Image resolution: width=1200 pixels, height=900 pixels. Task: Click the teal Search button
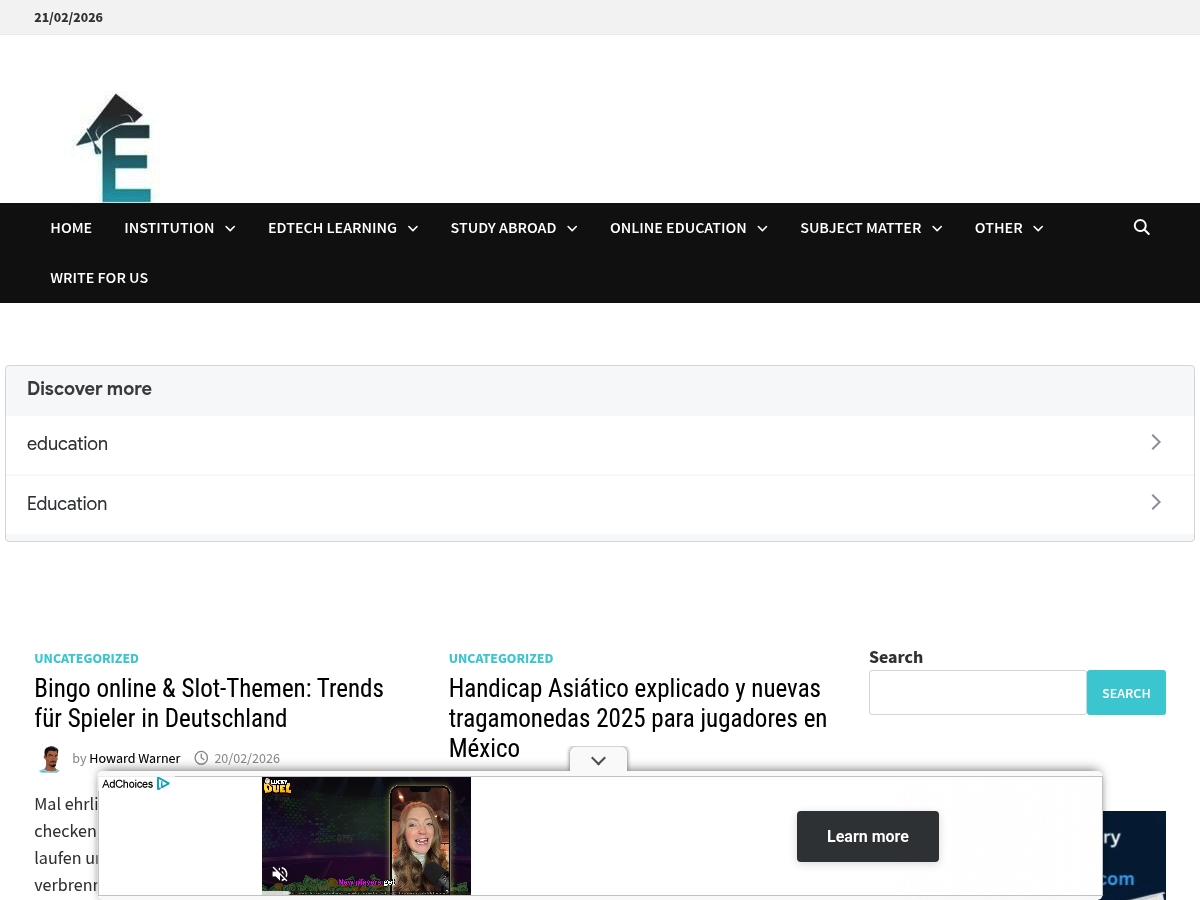(x=1126, y=692)
